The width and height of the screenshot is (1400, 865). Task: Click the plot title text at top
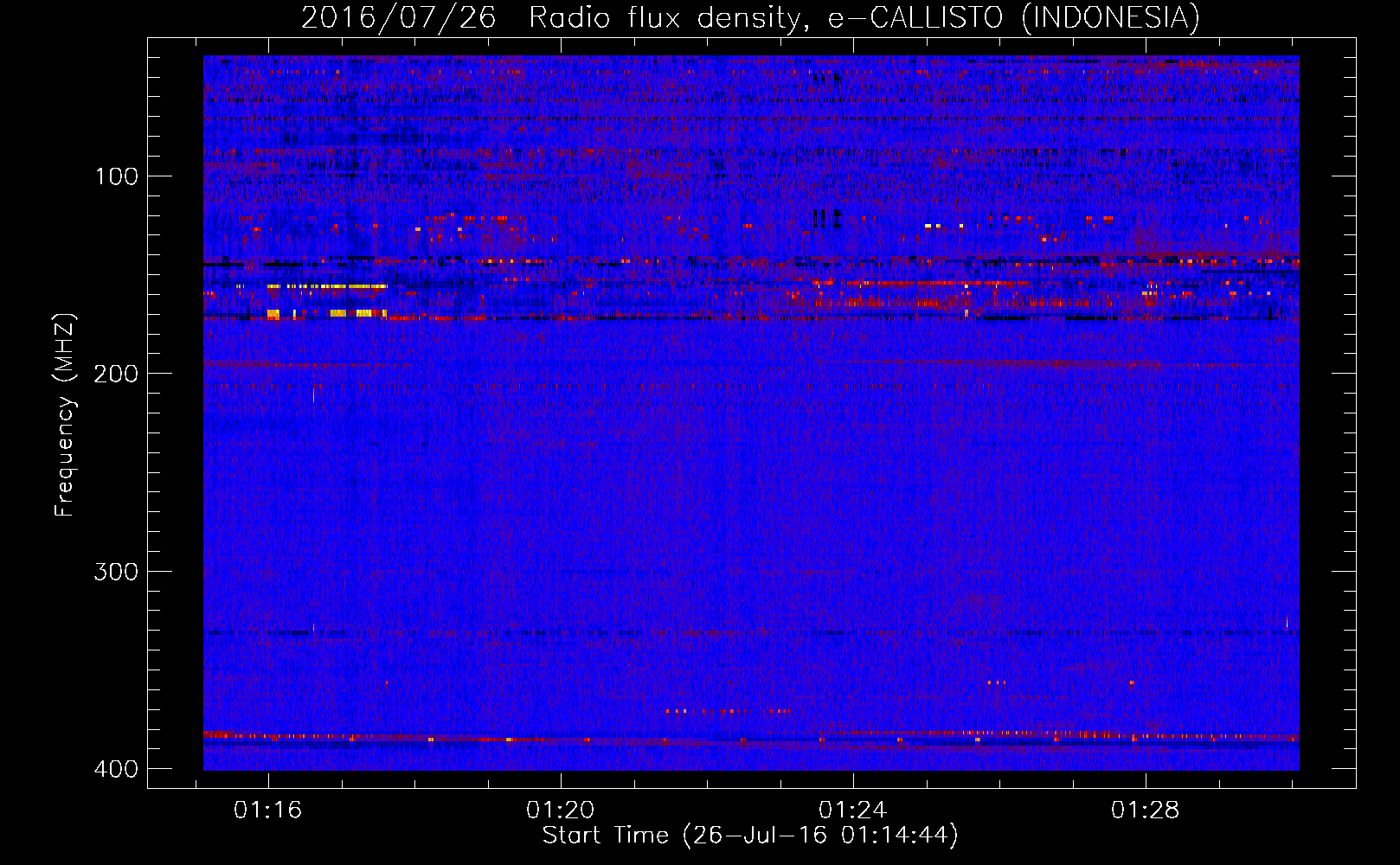[x=750, y=17]
